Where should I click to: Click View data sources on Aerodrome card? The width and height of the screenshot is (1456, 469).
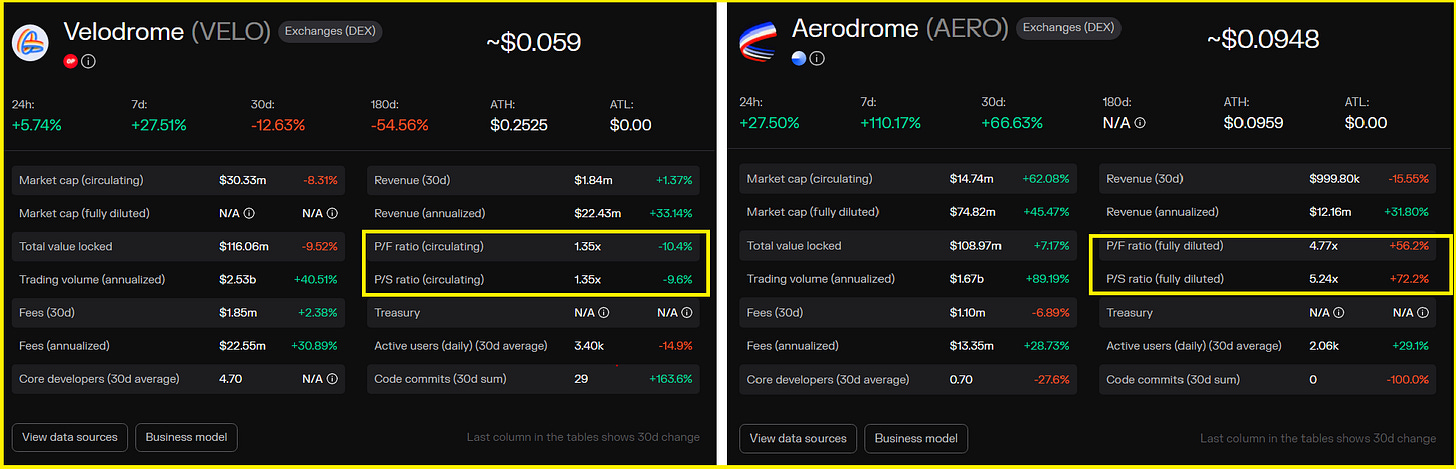click(798, 438)
